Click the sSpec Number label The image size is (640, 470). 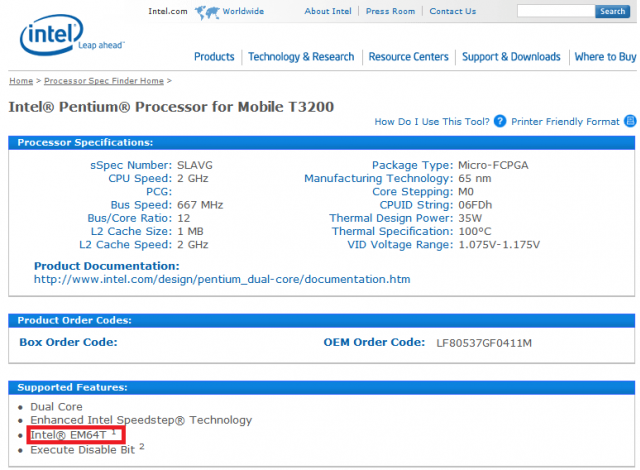131,165
